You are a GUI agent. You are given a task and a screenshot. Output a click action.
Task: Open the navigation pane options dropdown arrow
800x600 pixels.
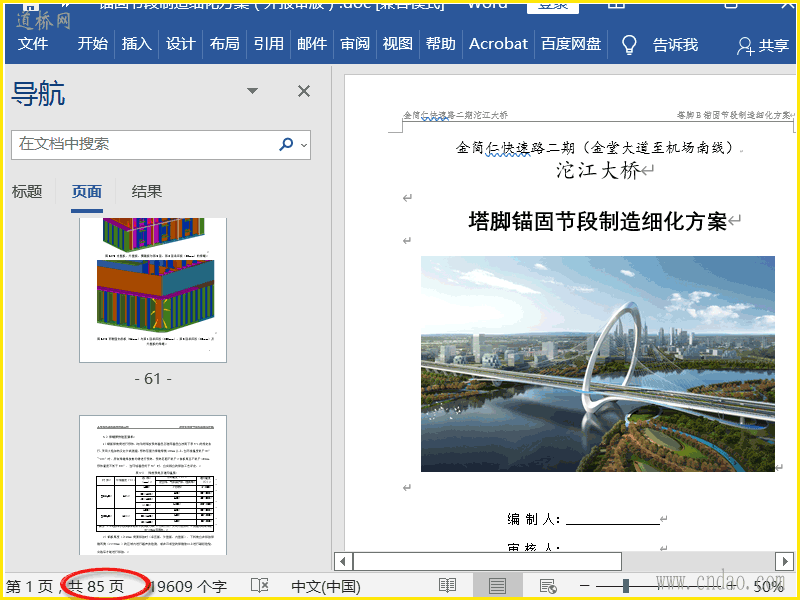pos(253,92)
